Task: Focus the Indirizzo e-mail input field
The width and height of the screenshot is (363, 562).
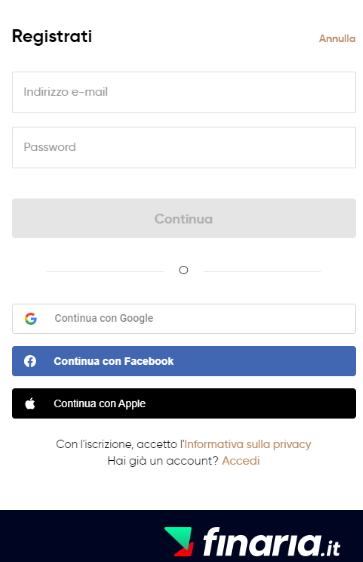Action: 184,92
